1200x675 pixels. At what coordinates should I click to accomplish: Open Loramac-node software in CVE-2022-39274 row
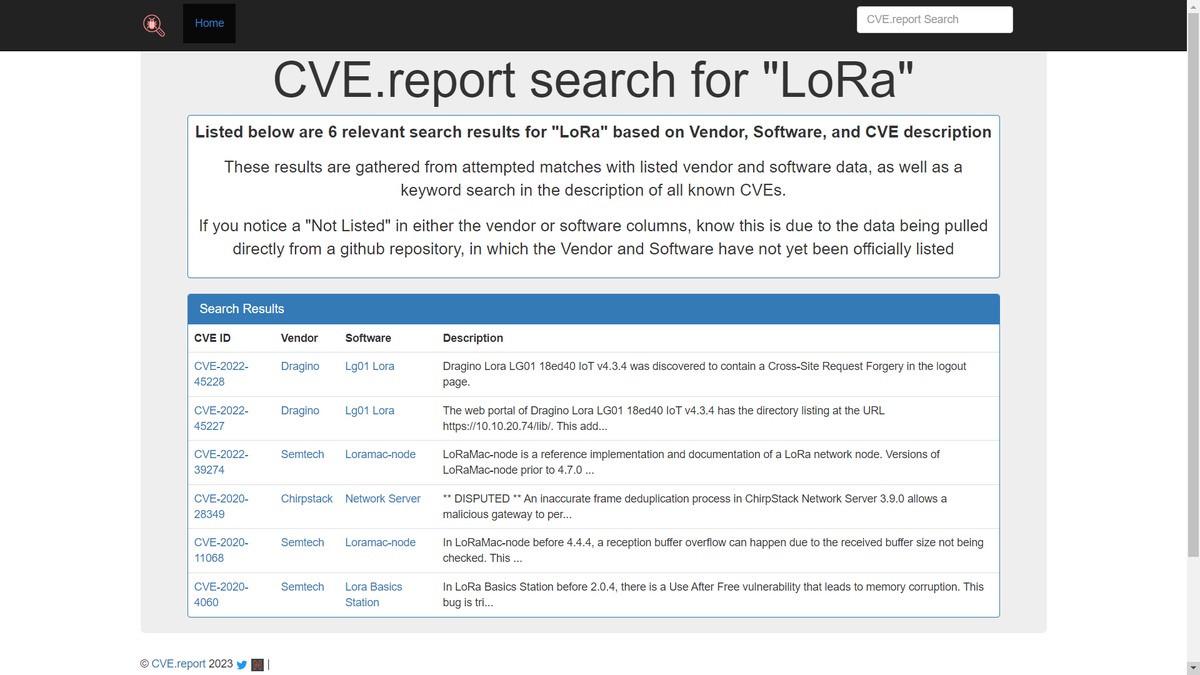pyautogui.click(x=380, y=454)
